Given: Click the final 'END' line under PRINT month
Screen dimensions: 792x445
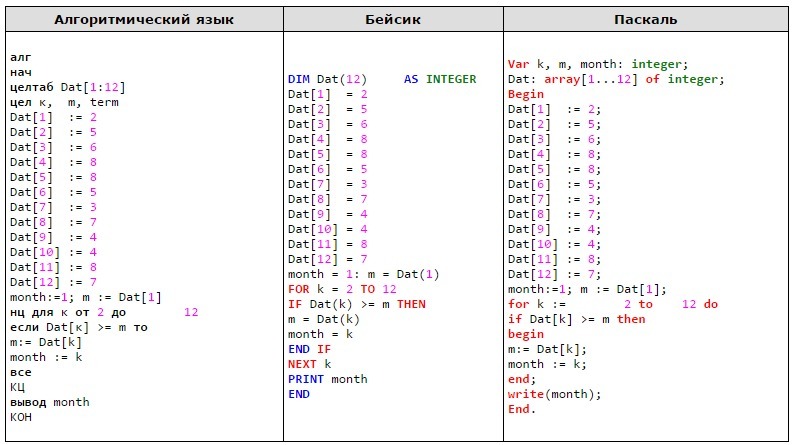Looking at the screenshot, I should coord(299,394).
